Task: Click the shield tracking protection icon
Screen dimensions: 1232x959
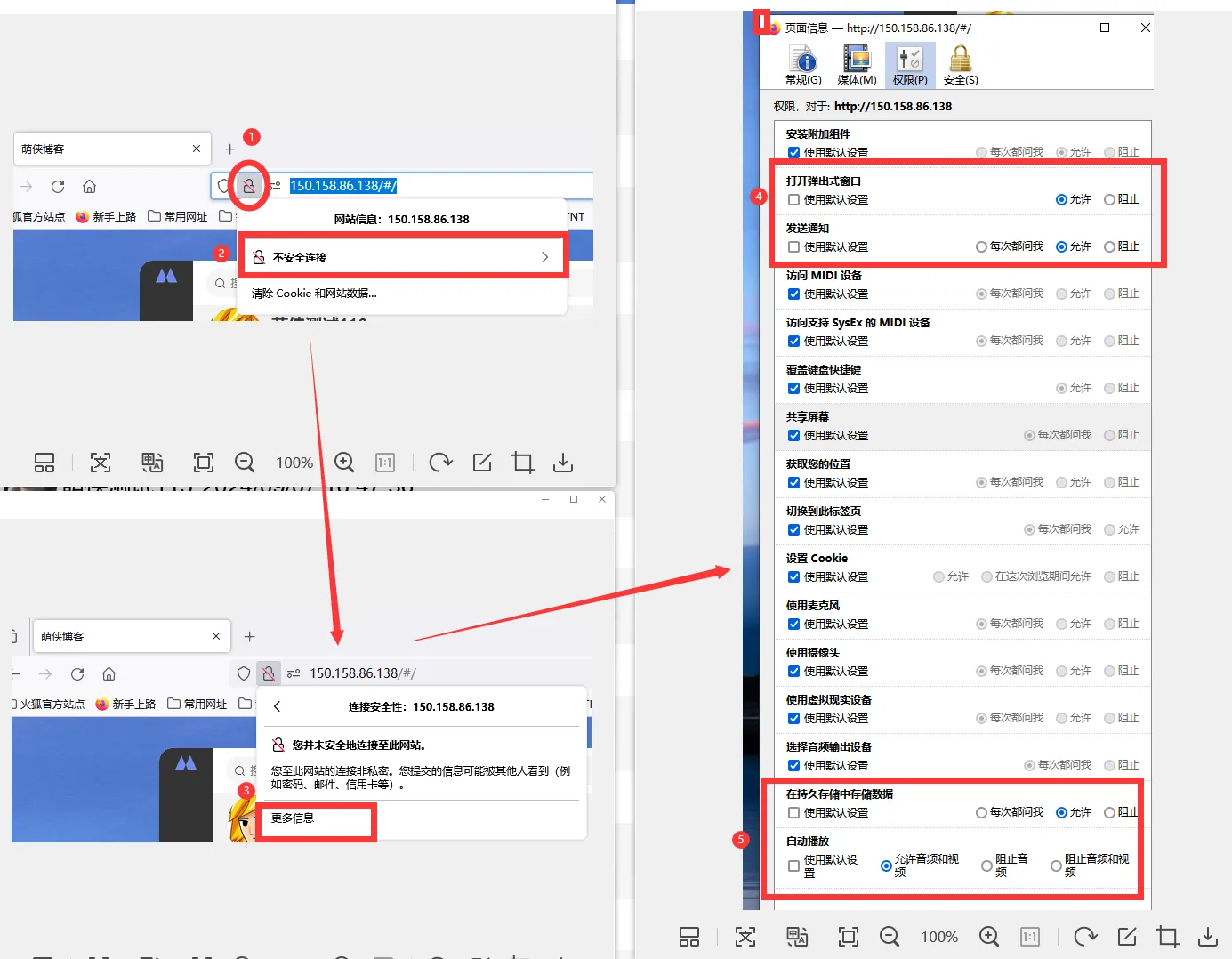Action: pos(222,185)
